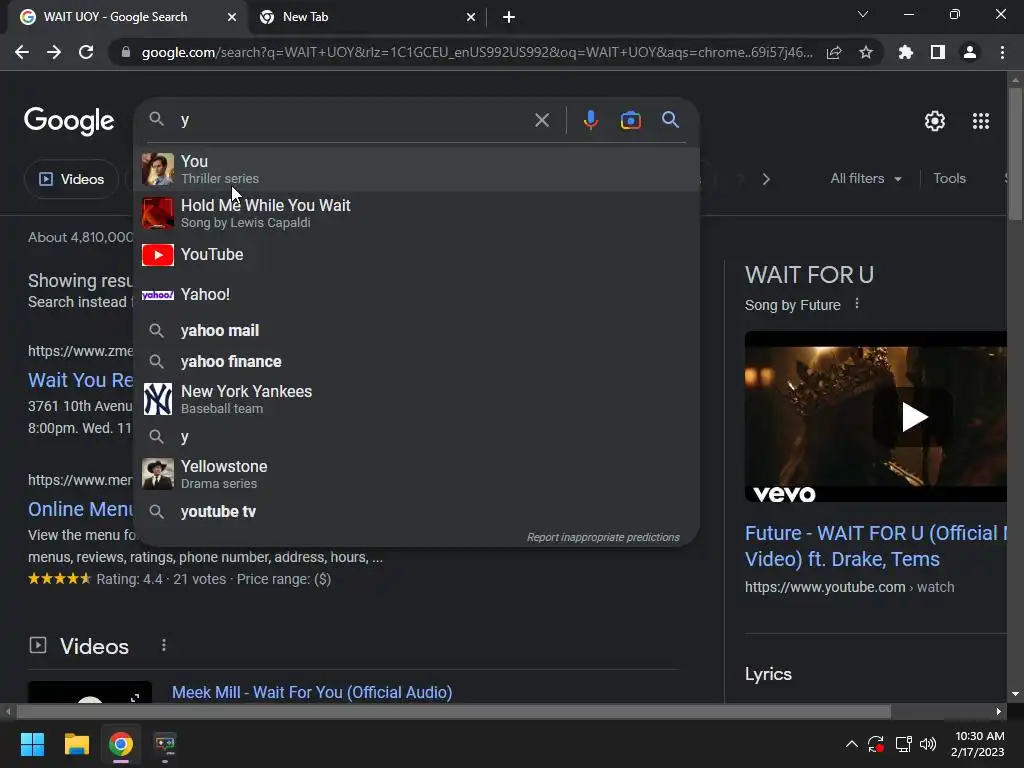Submit search with magnifier button
This screenshot has height=768, width=1024.
pos(671,120)
